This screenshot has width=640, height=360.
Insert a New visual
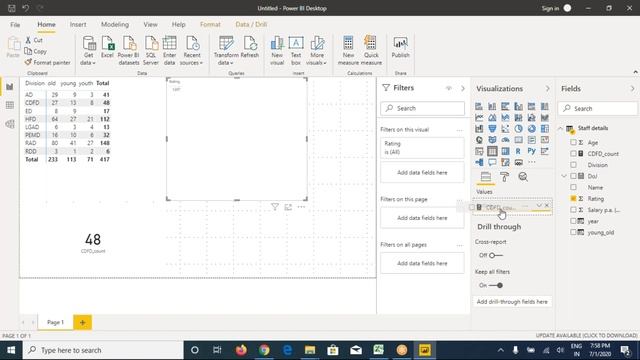277,51
